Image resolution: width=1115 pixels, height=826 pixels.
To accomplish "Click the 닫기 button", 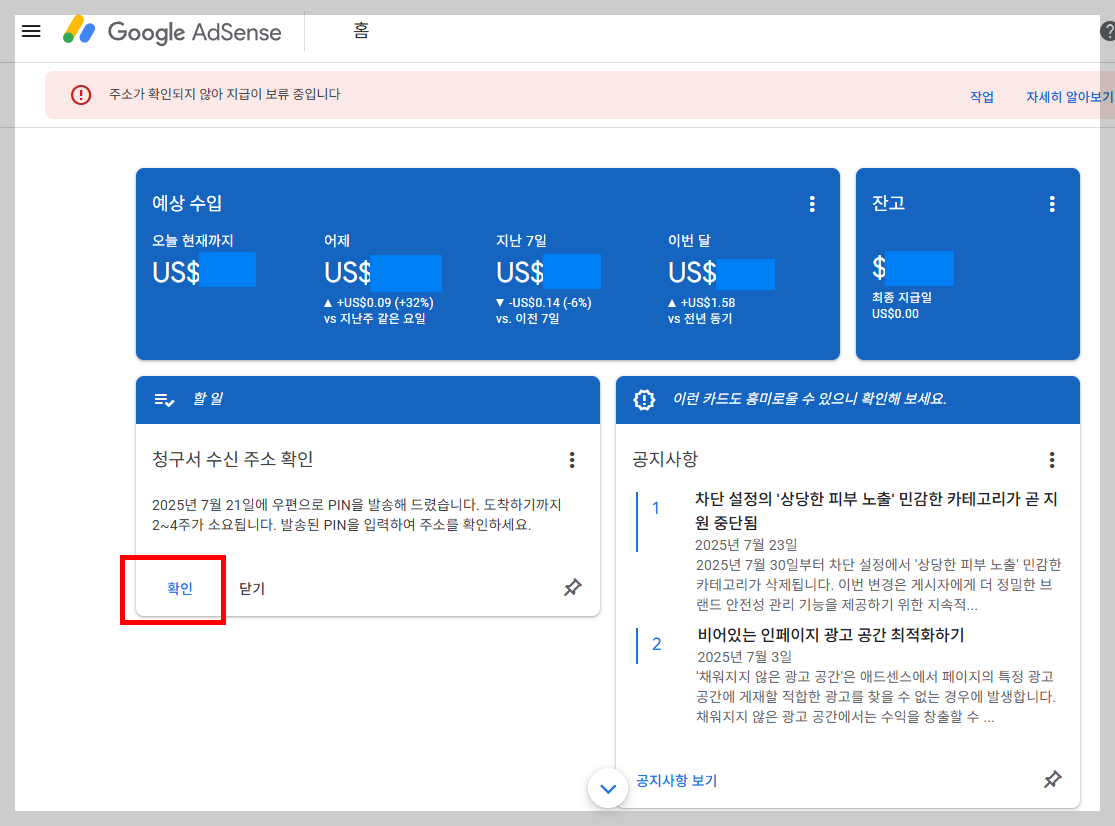I will click(x=252, y=589).
